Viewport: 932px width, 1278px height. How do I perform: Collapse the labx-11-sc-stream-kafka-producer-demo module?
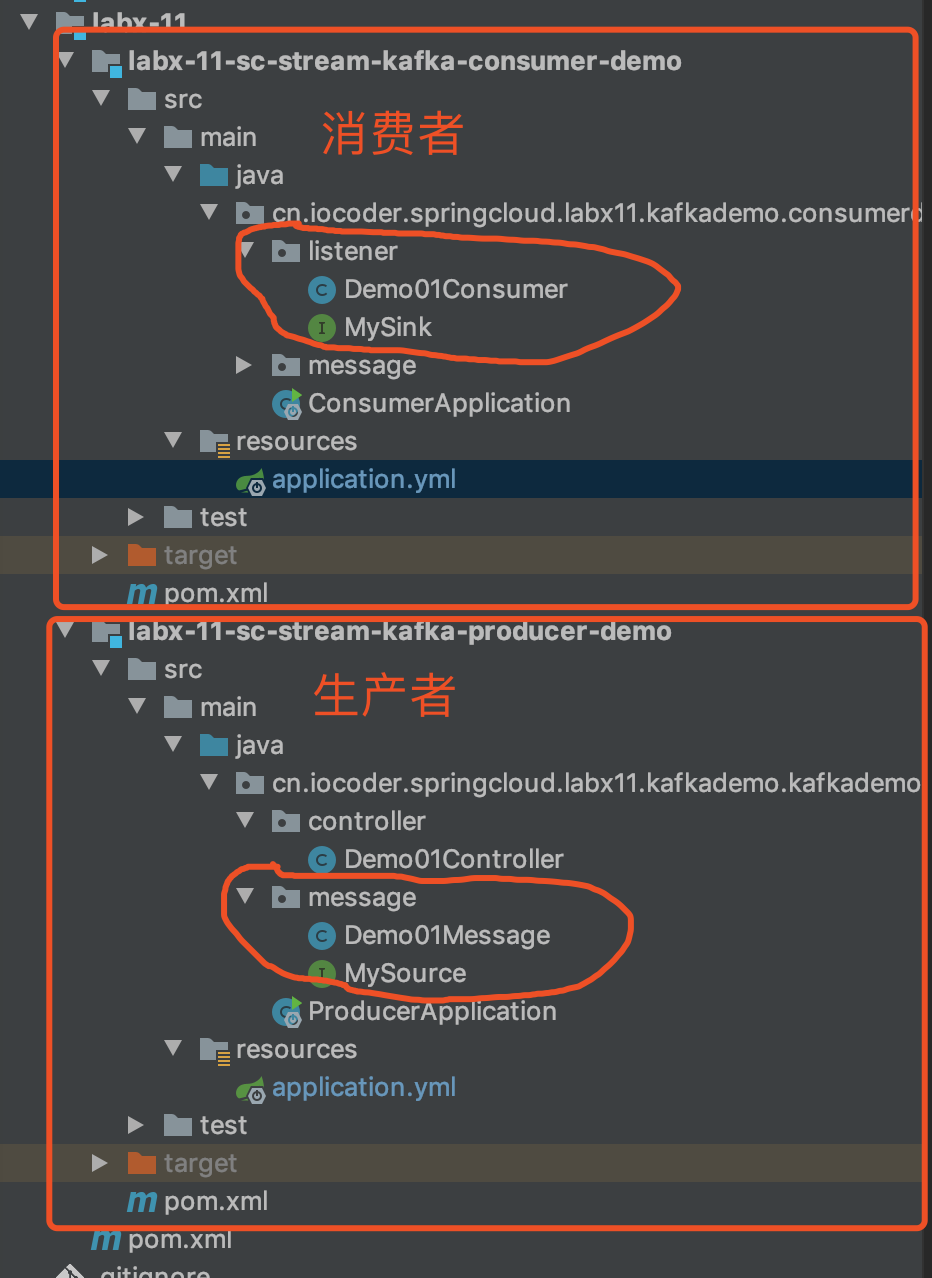[66, 631]
